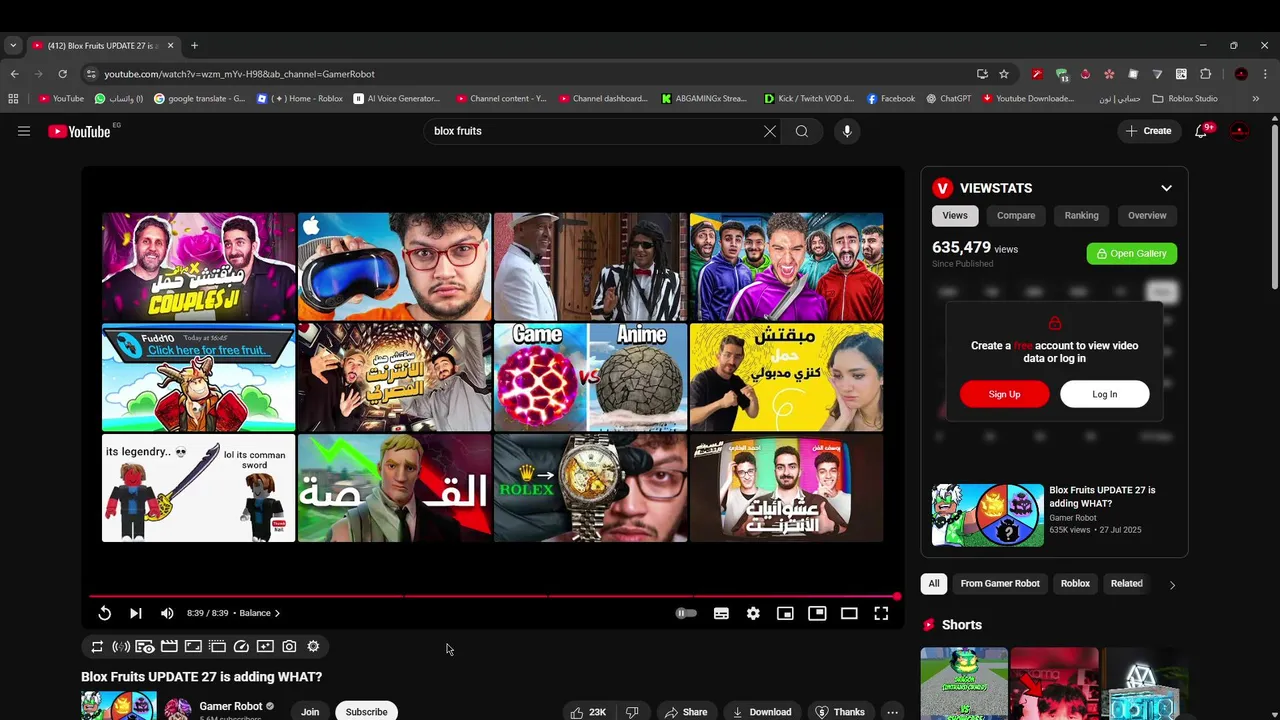Image resolution: width=1280 pixels, height=720 pixels.
Task: Click Join channel membership button
Action: [310, 711]
